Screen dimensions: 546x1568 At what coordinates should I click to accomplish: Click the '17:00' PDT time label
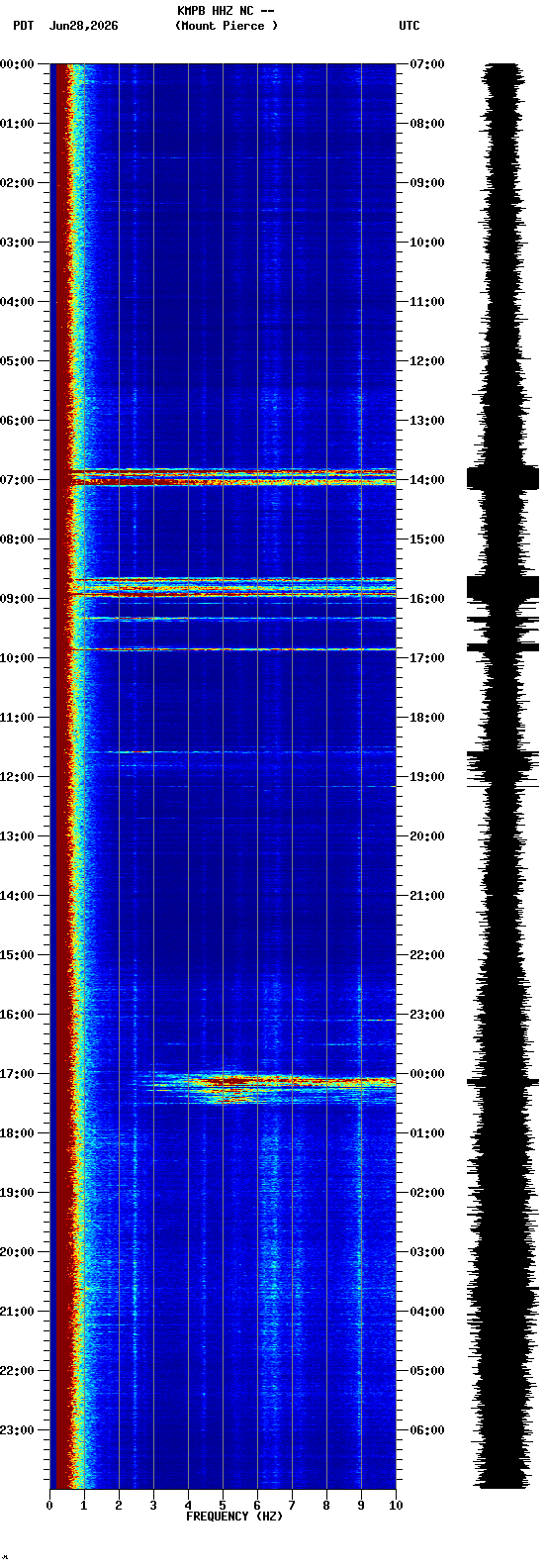click(x=17, y=1074)
